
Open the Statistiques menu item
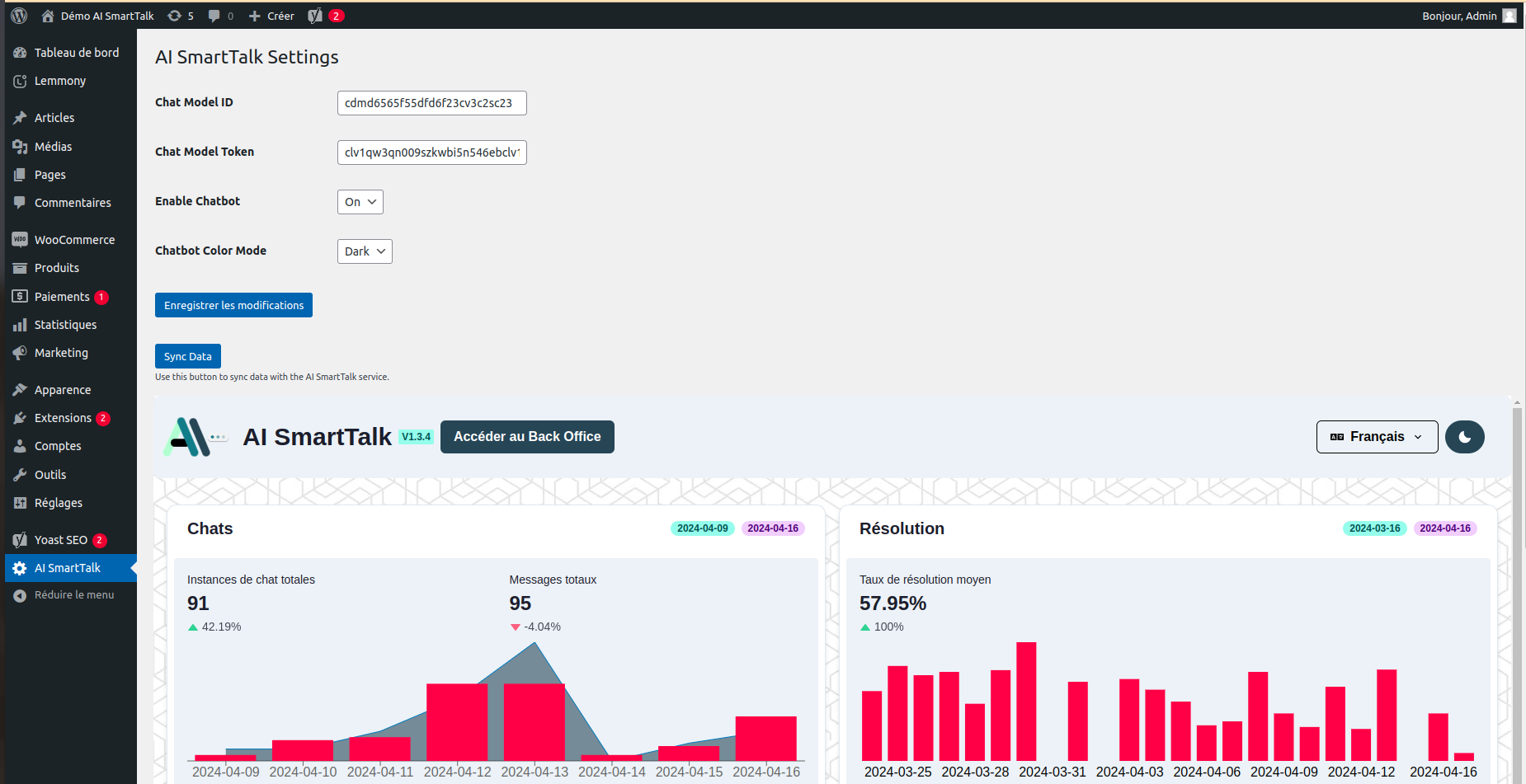tap(71, 325)
